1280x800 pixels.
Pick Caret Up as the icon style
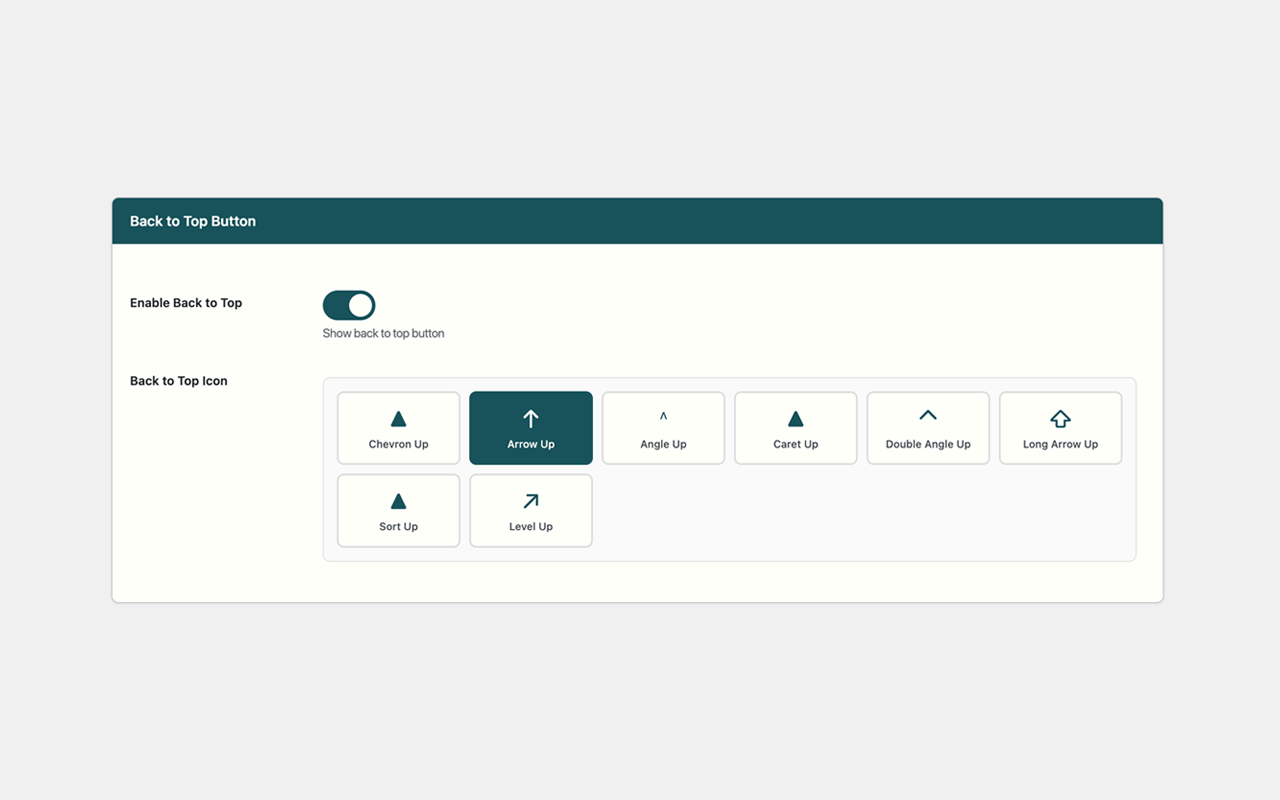click(795, 428)
